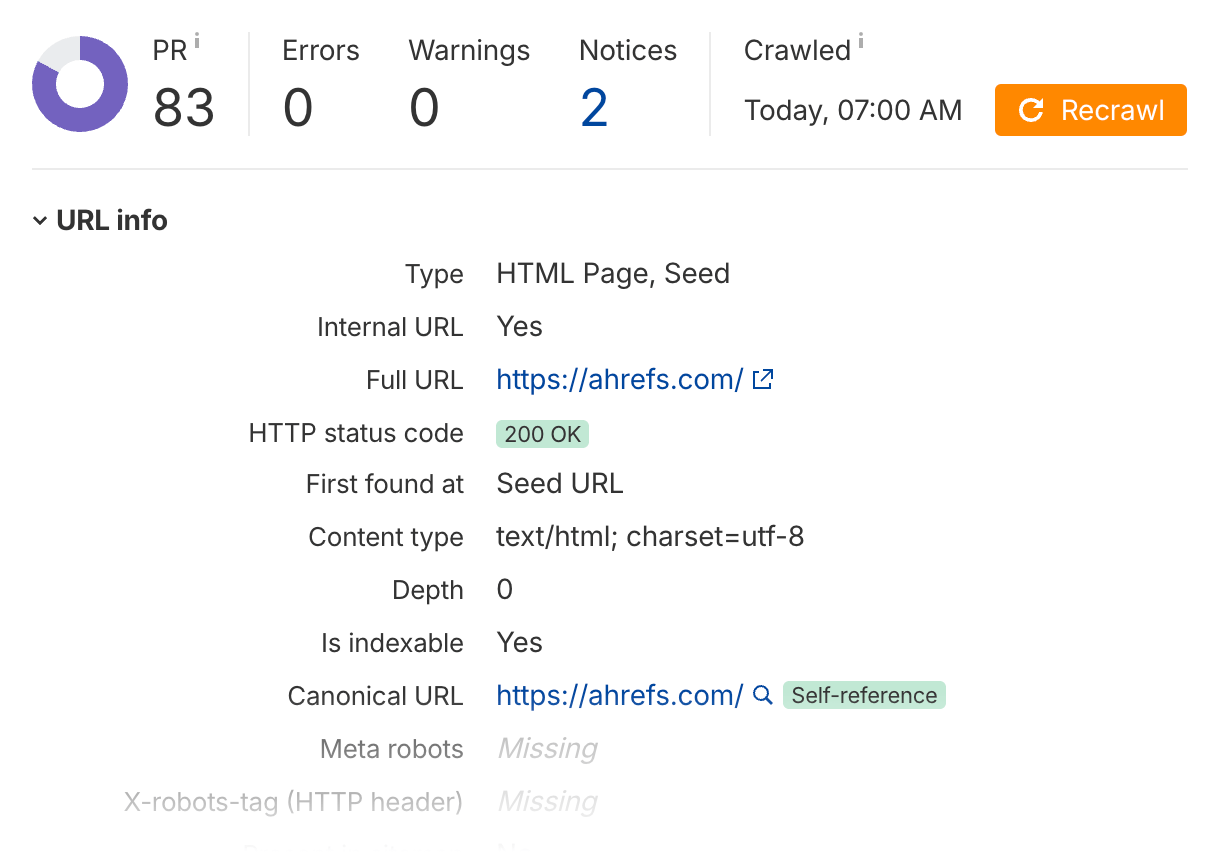Image resolution: width=1218 pixels, height=852 pixels.
Task: Click the Full URL ahrefs.com link
Action: (x=619, y=380)
